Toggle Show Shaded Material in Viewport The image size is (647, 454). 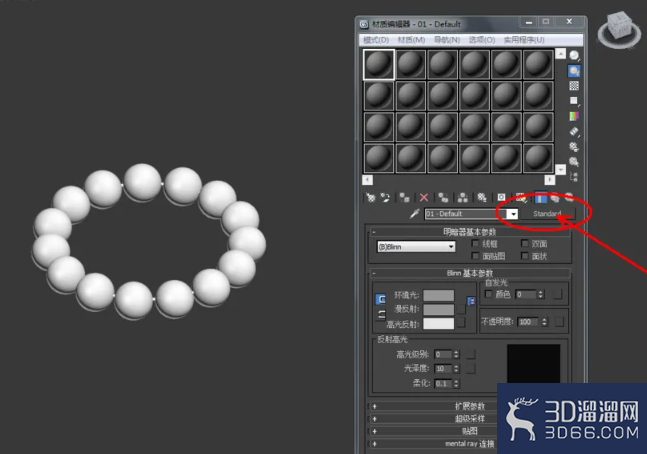point(521,198)
